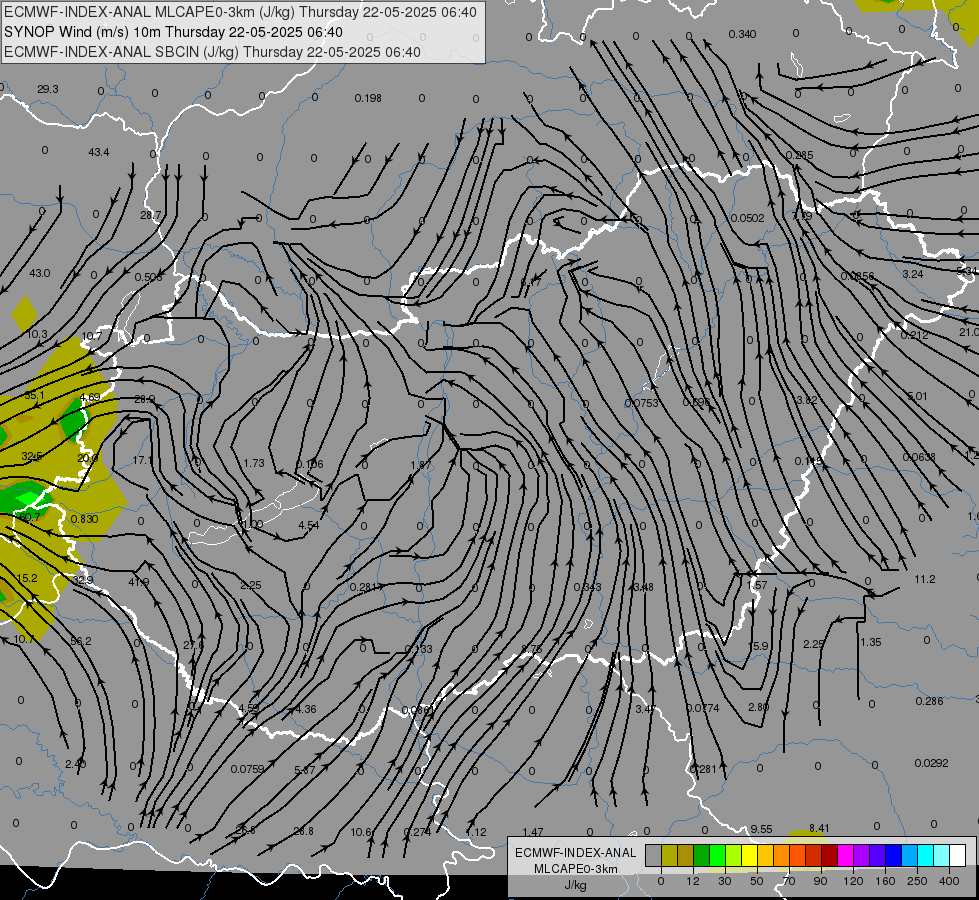
Task: Click the map value '43.4'
Action: (99, 152)
